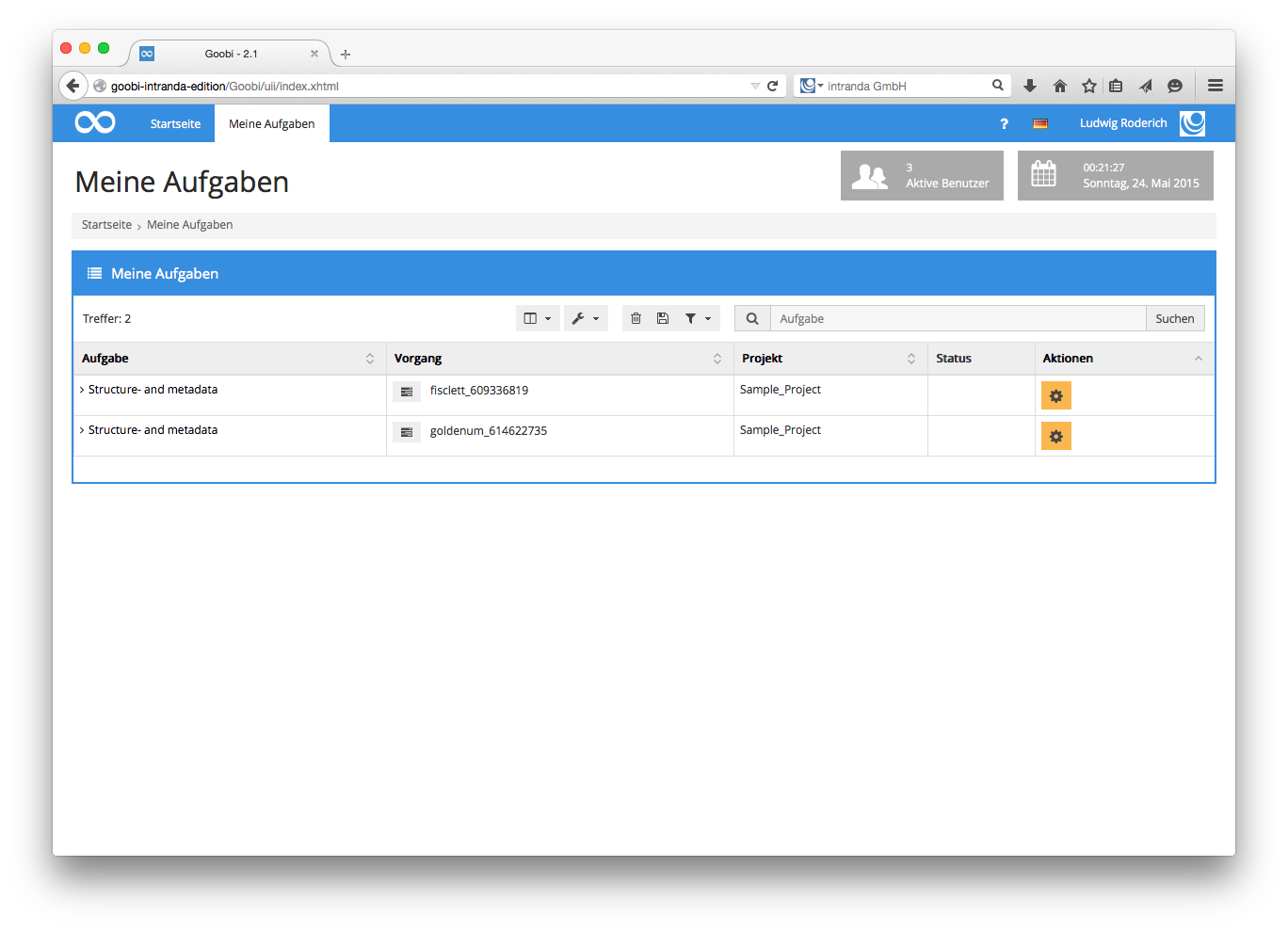Click the chat smiley browser icon
The image size is (1288, 931).
pyautogui.click(x=1175, y=86)
